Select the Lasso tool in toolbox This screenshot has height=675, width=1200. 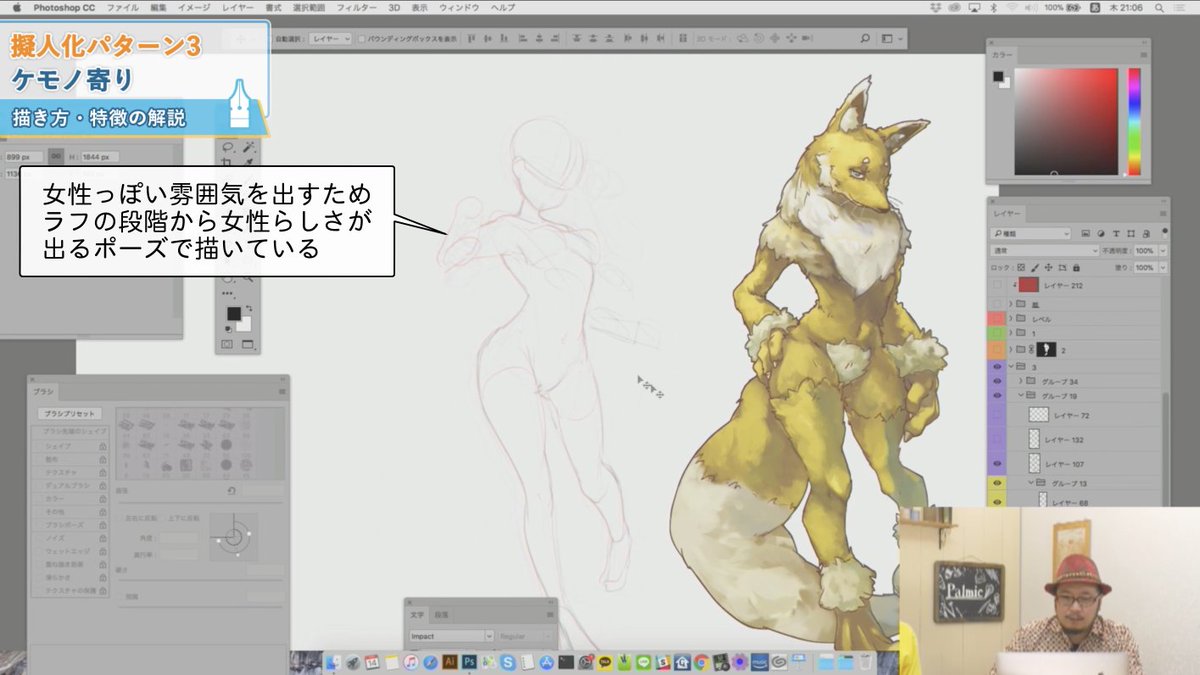click(229, 146)
